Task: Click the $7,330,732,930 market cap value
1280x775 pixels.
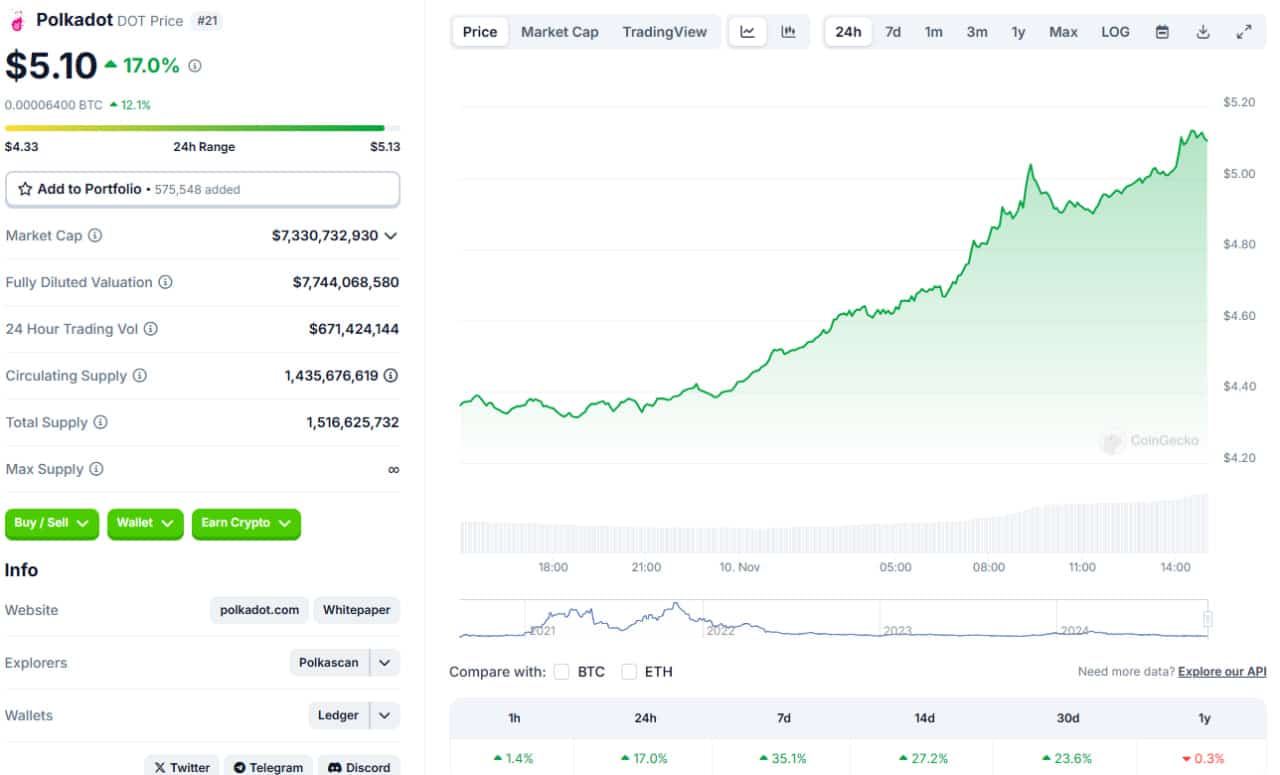Action: coord(325,236)
